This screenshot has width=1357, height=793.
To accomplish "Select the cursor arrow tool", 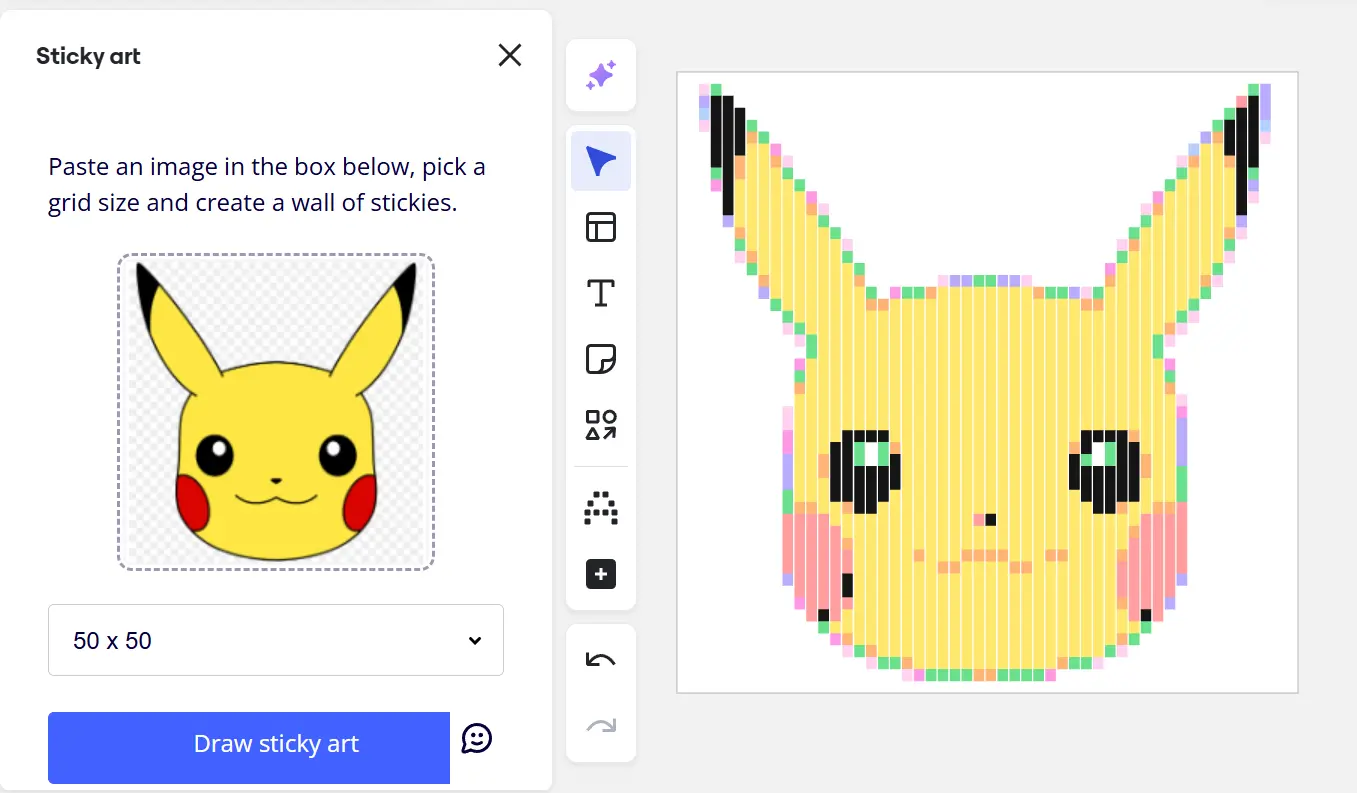I will point(601,161).
